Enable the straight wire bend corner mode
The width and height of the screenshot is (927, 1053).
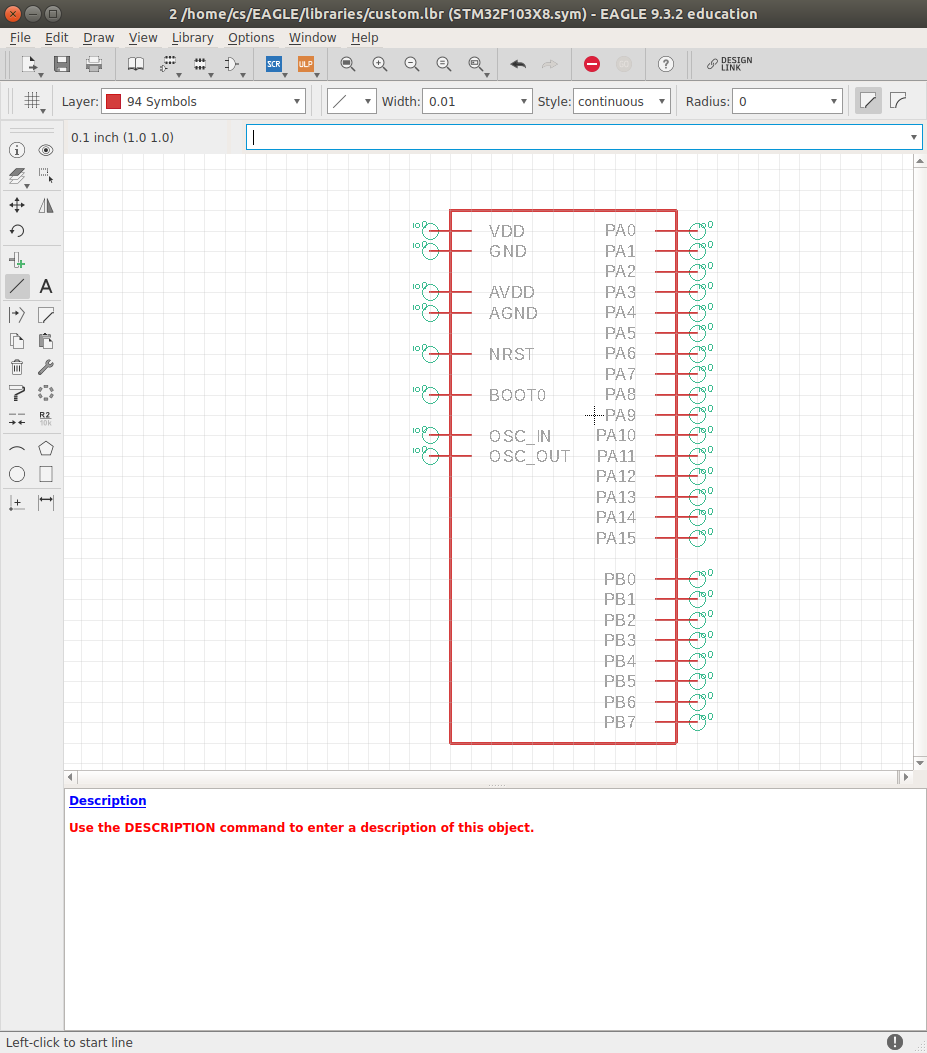[868, 101]
